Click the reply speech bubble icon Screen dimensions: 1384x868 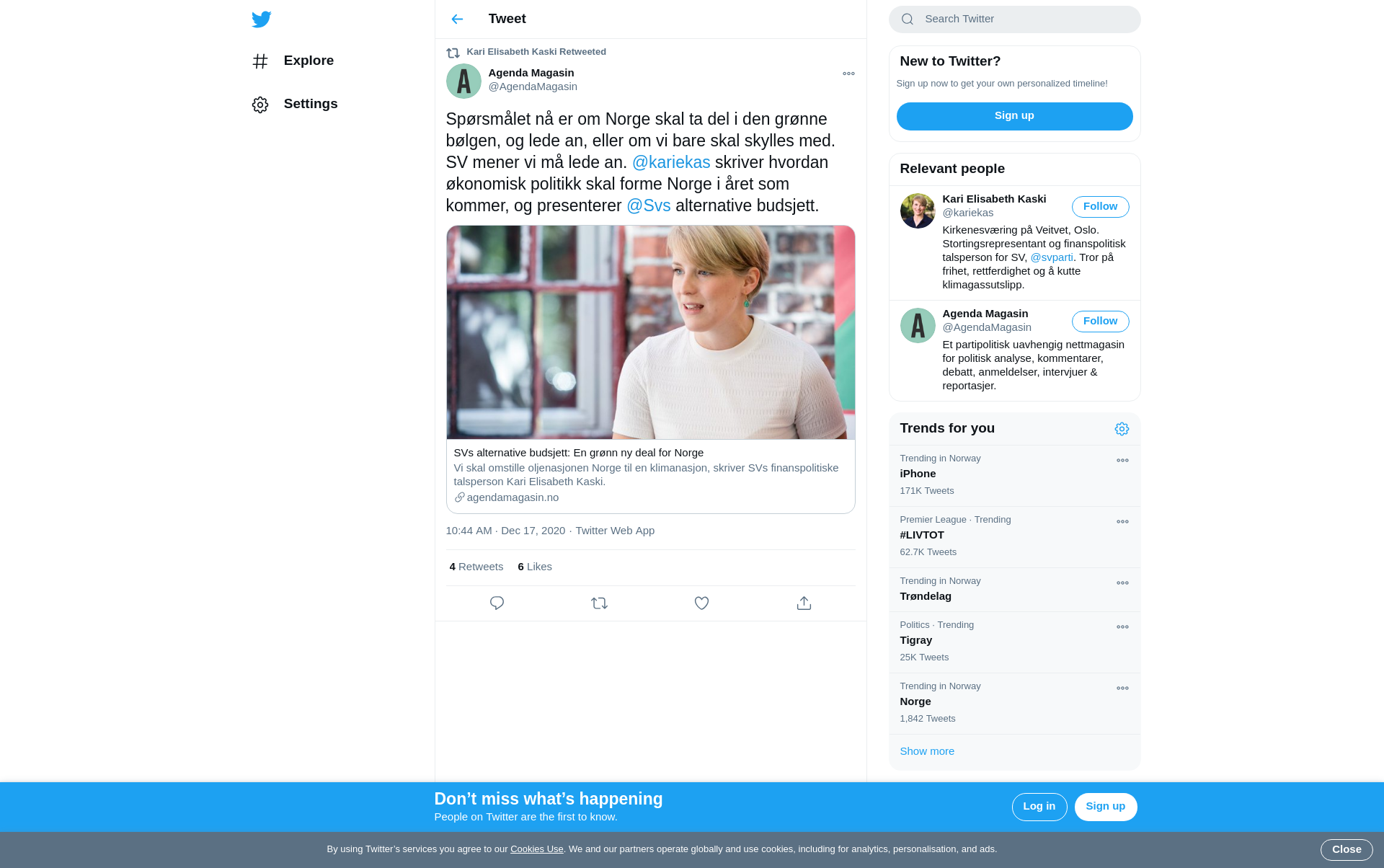pyautogui.click(x=497, y=603)
